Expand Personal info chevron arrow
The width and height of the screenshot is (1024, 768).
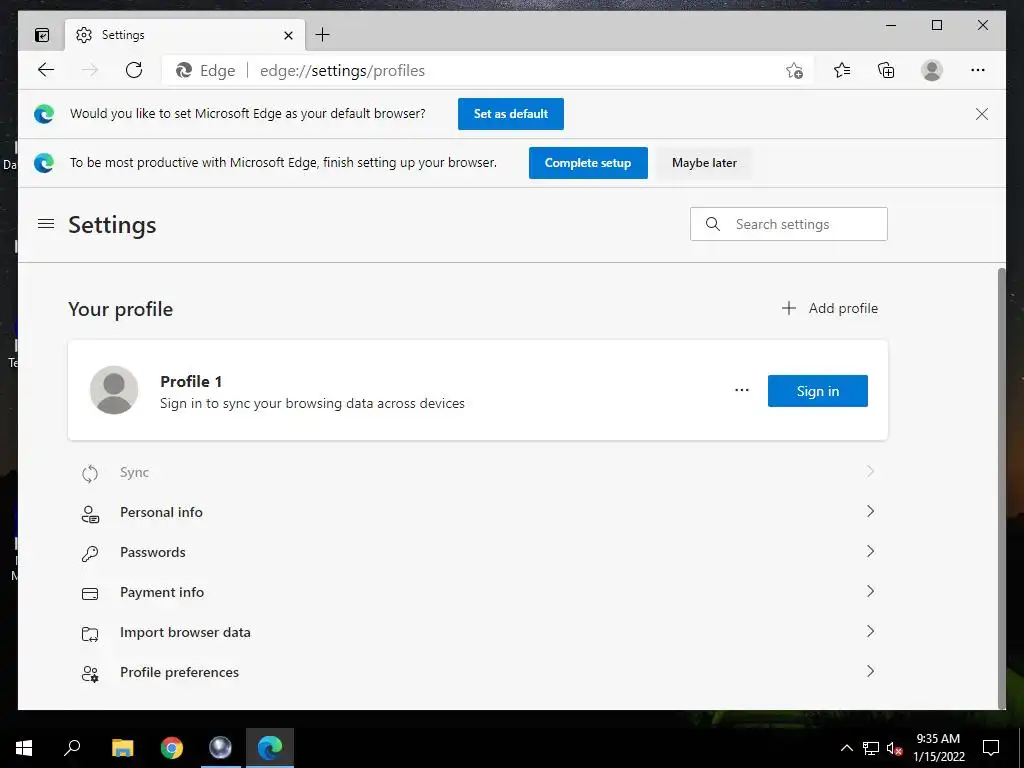tap(870, 511)
